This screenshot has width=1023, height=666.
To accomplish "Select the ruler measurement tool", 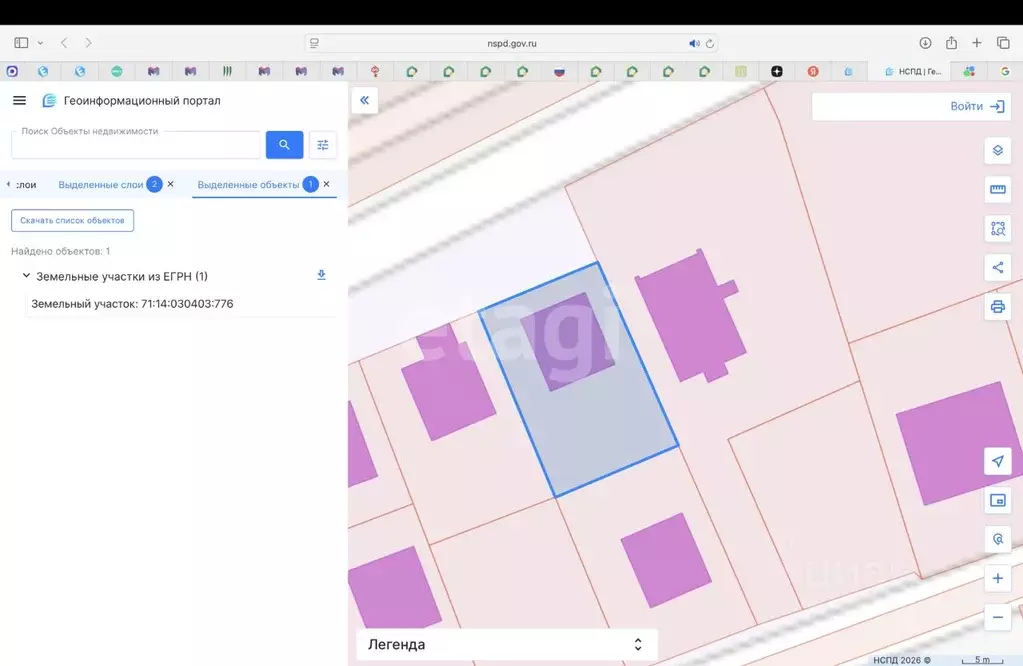I will [x=998, y=190].
